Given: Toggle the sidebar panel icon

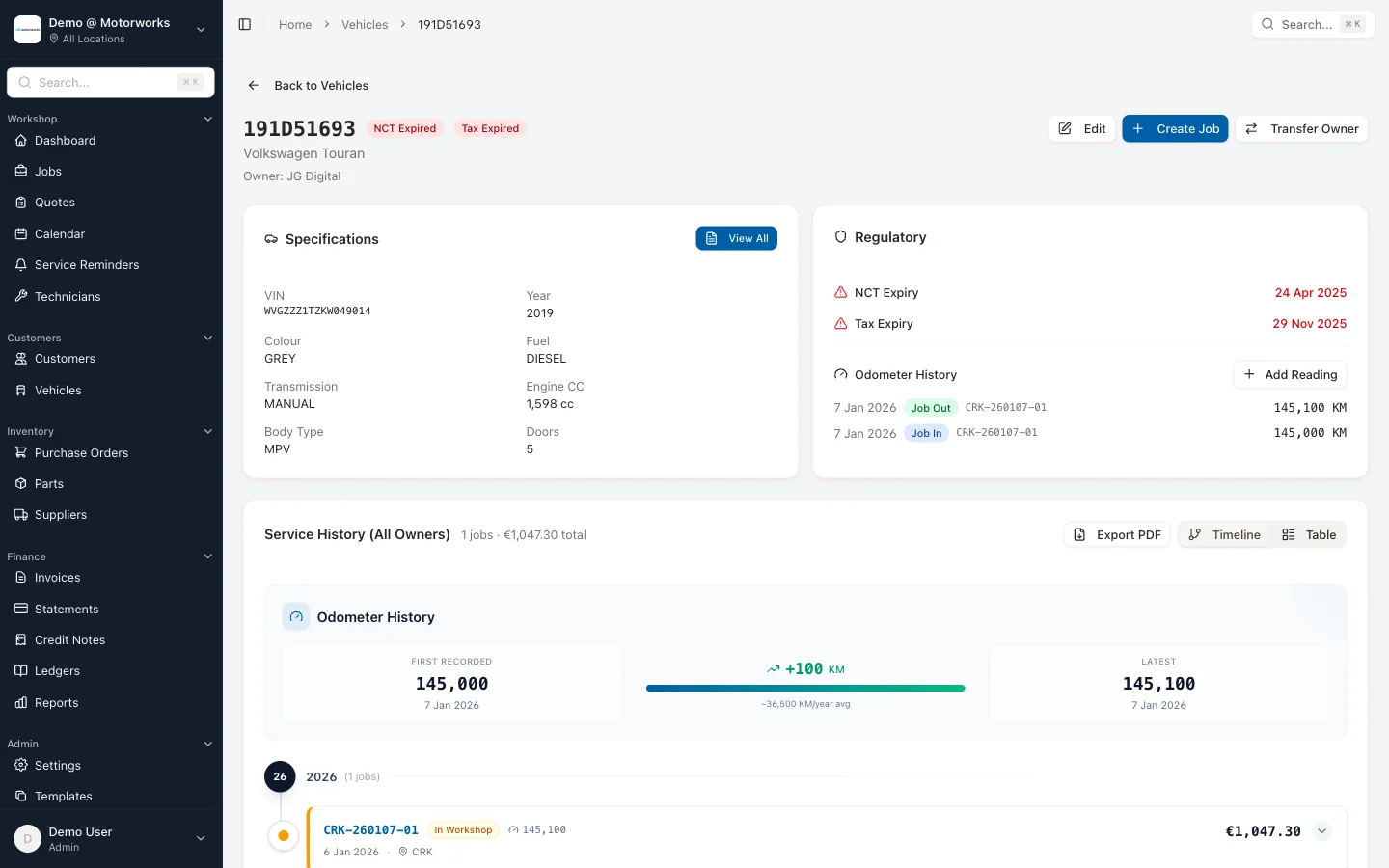Looking at the screenshot, I should (x=245, y=24).
